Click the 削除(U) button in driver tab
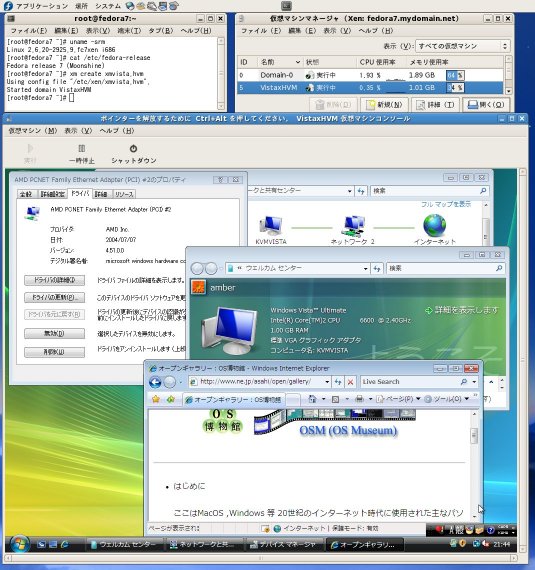Image resolution: width=535 pixels, height=570 pixels. coord(55,352)
